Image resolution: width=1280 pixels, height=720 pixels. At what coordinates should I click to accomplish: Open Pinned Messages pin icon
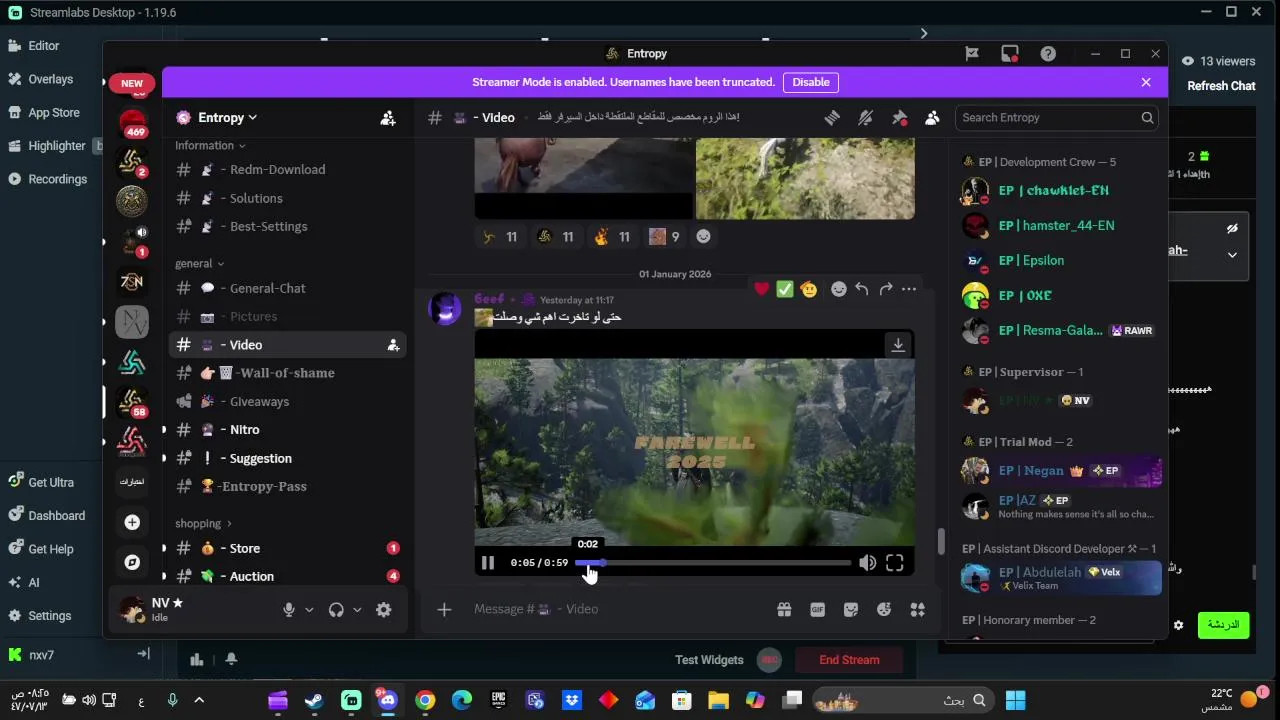pyautogui.click(x=899, y=118)
